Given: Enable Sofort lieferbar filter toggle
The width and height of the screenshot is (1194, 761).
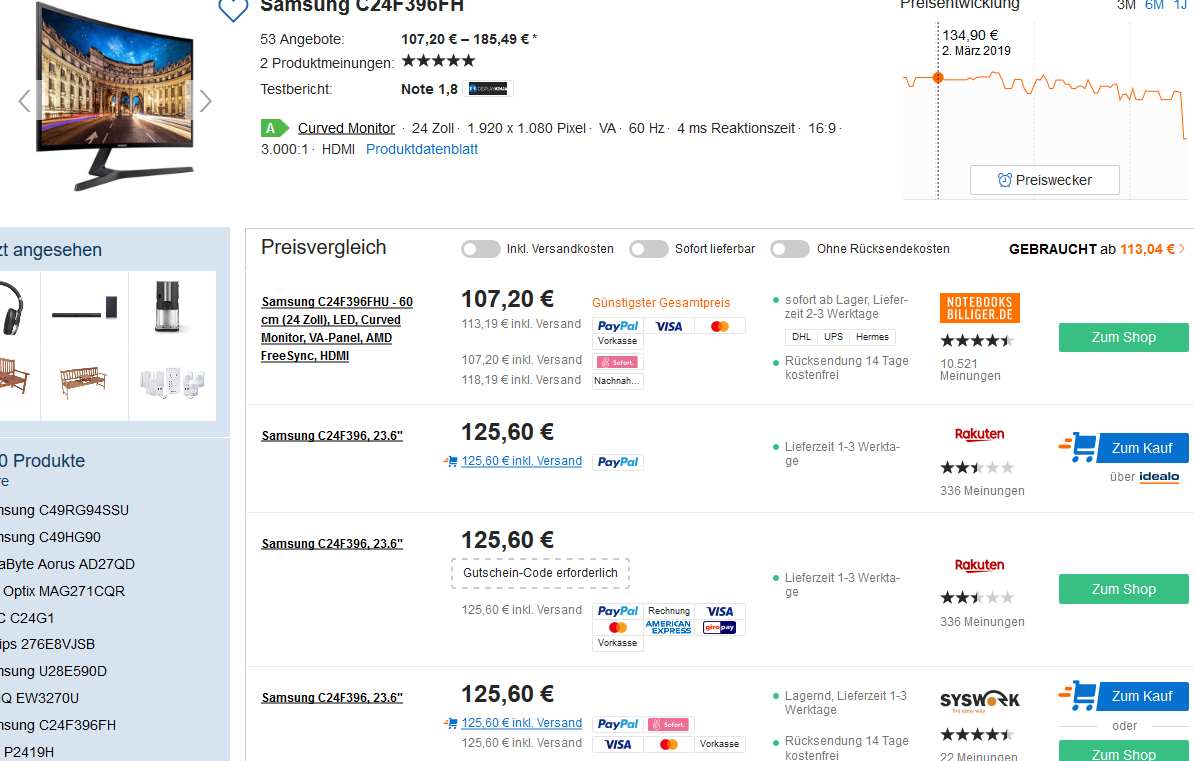Looking at the screenshot, I should [x=649, y=249].
